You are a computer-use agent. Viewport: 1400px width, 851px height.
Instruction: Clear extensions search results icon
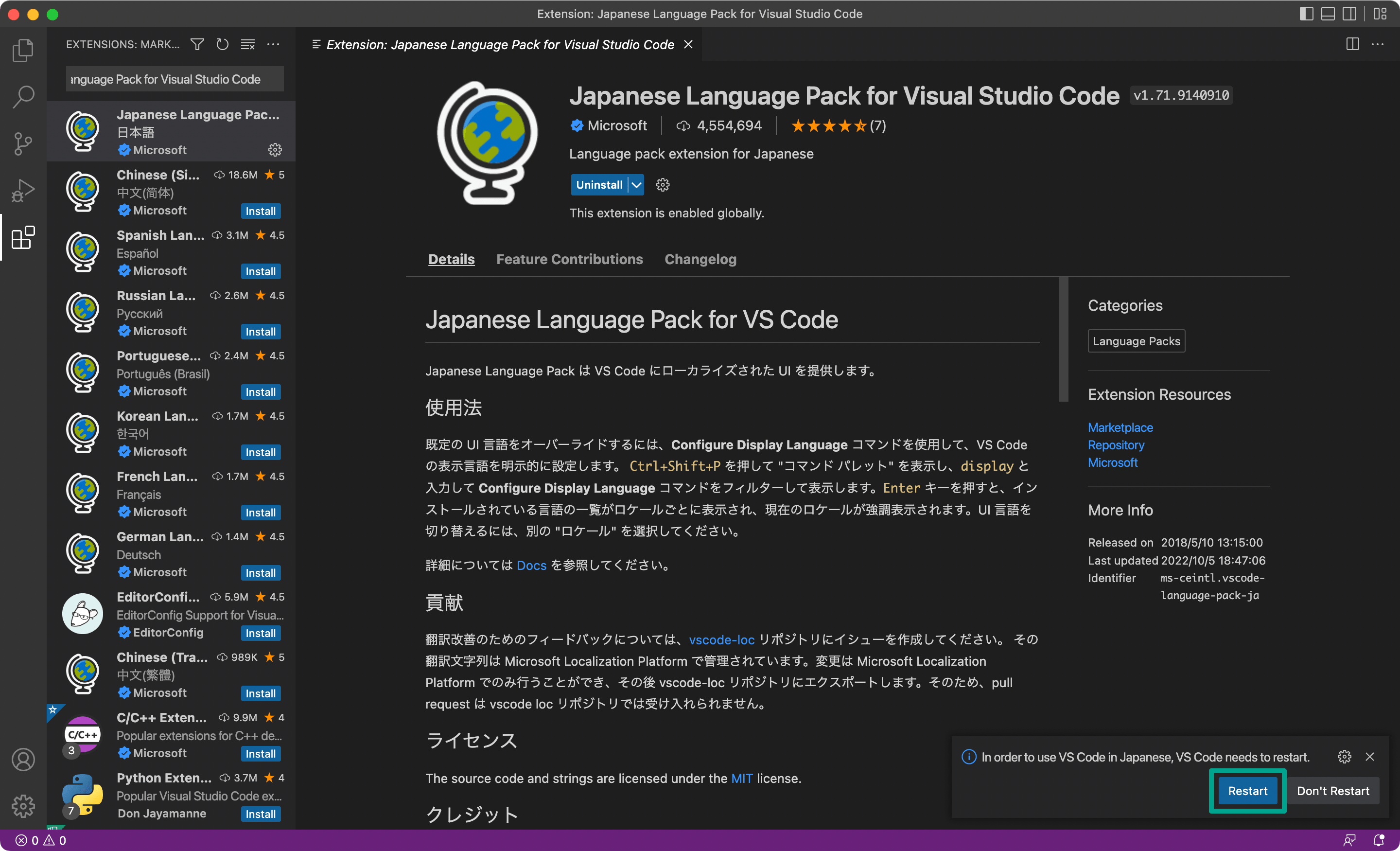(x=248, y=44)
